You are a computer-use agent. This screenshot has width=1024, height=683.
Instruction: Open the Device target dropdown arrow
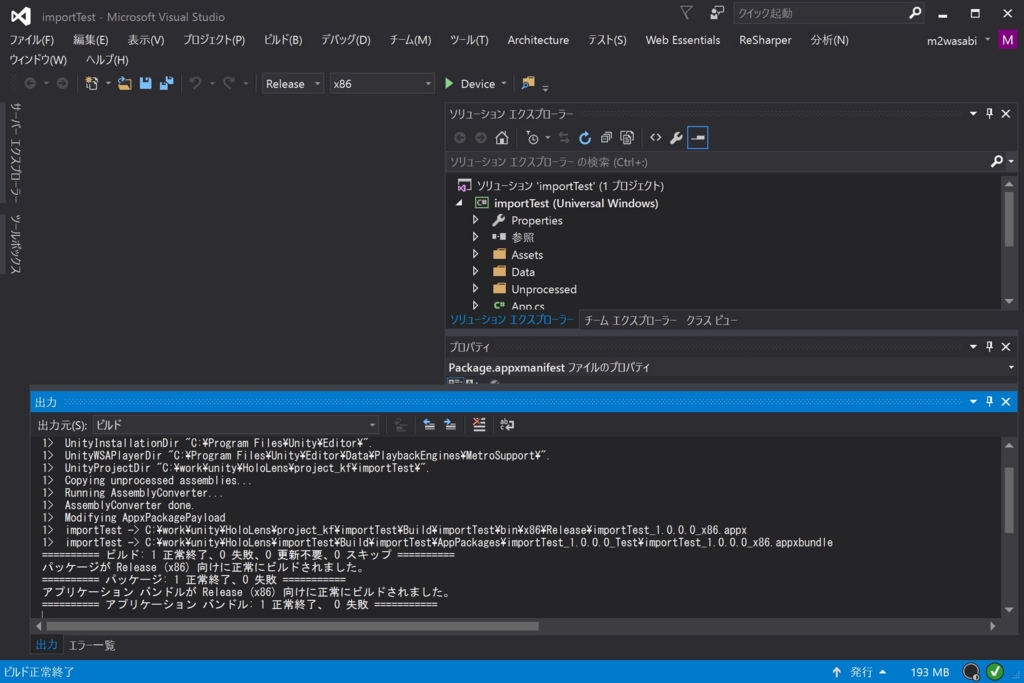point(504,84)
